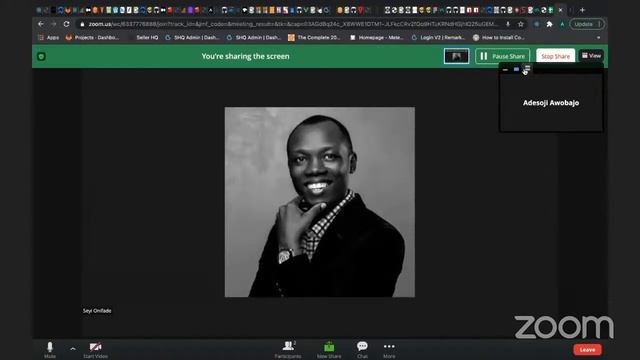Open the Chrome extensions puzzle icon
640x360 pixels.
coord(549,24)
